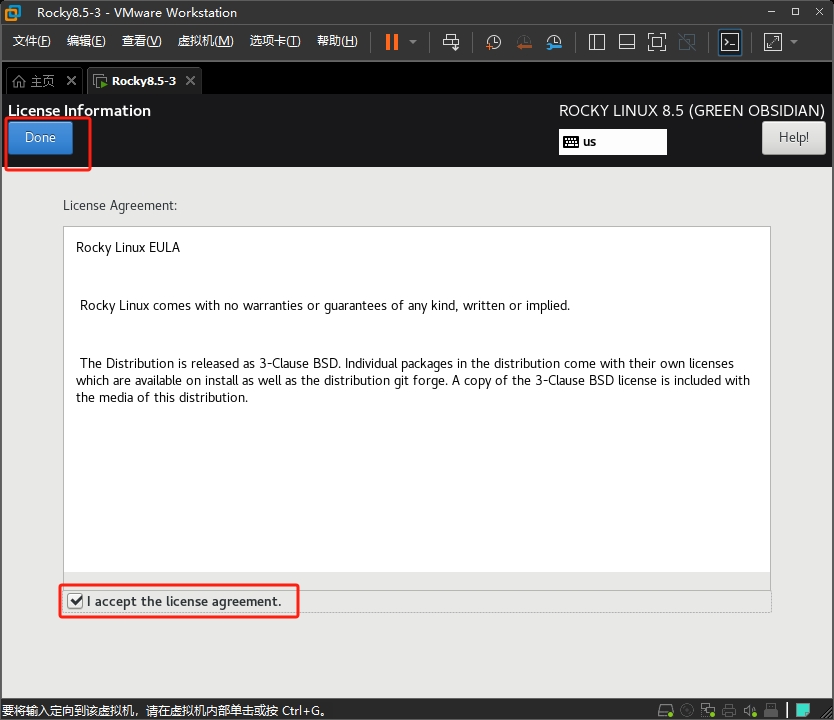834x720 pixels.
Task: Open the 查看(V) menu
Action: click(x=141, y=41)
